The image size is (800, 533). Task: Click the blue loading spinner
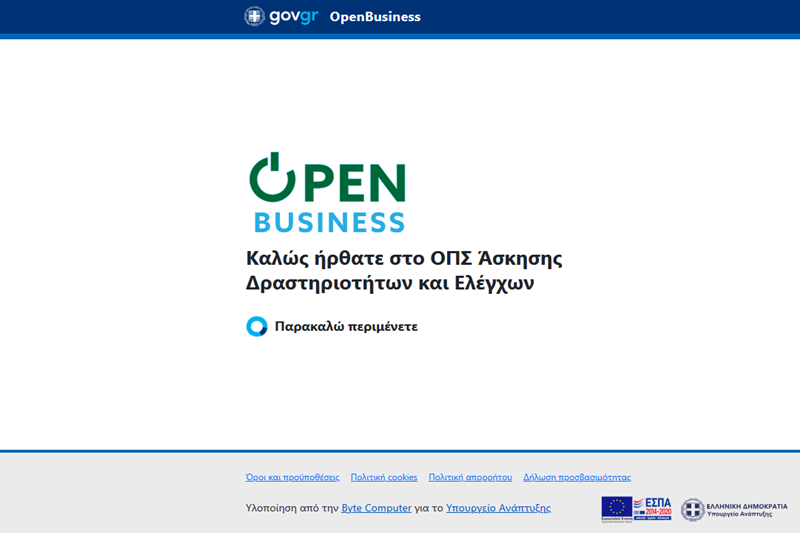(257, 326)
